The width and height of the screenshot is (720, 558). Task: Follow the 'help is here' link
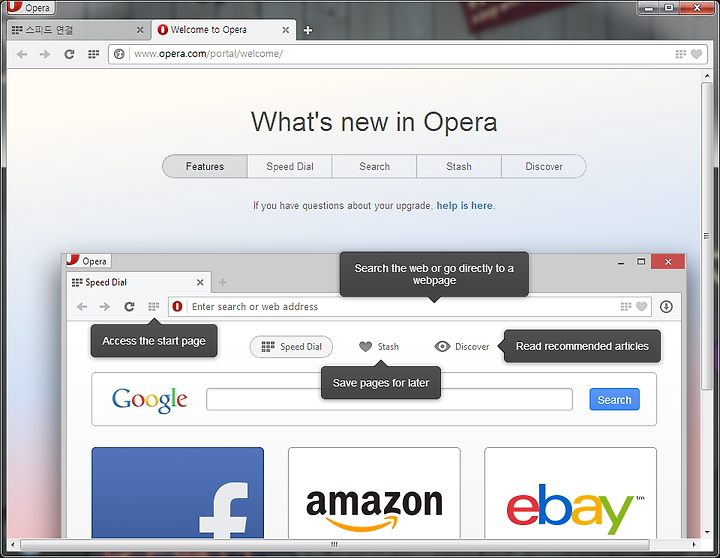[464, 205]
